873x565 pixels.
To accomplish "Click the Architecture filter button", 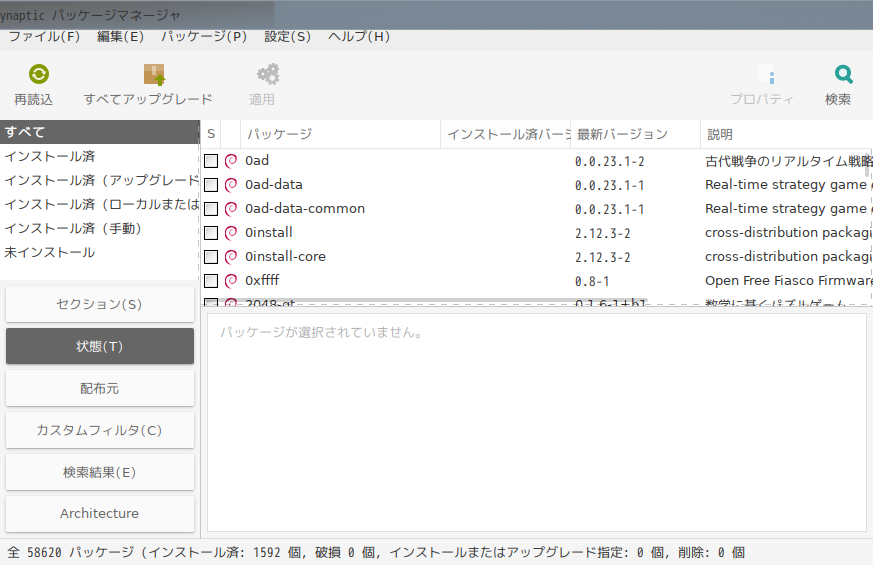I will pyautogui.click(x=100, y=514).
